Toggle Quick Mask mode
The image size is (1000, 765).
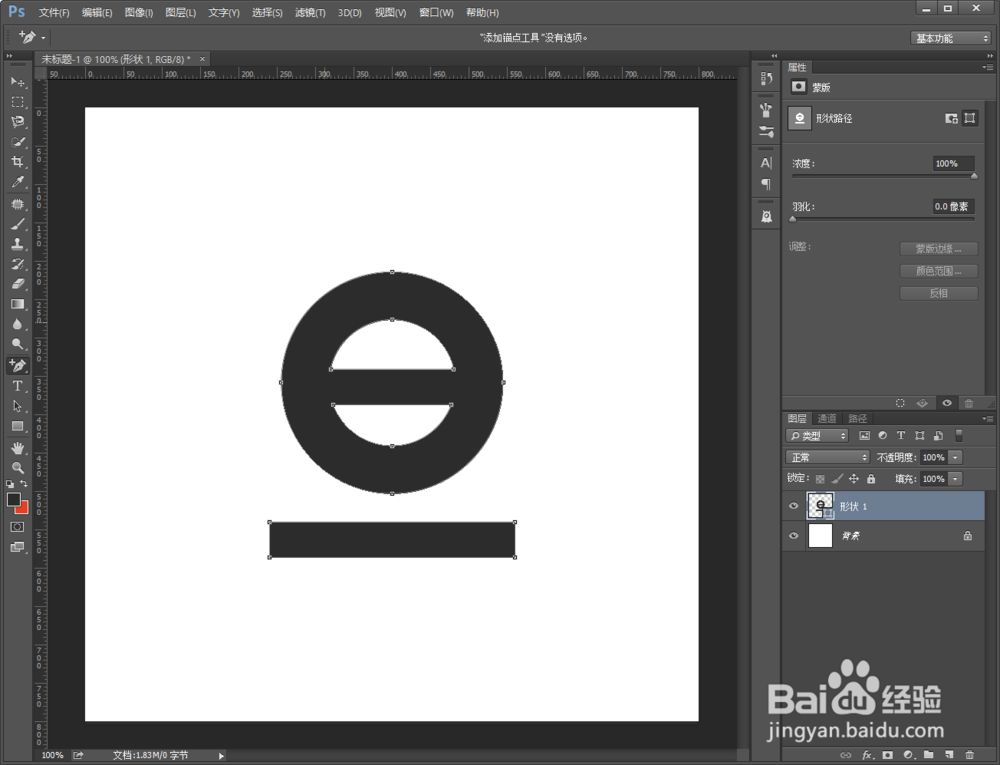17,527
